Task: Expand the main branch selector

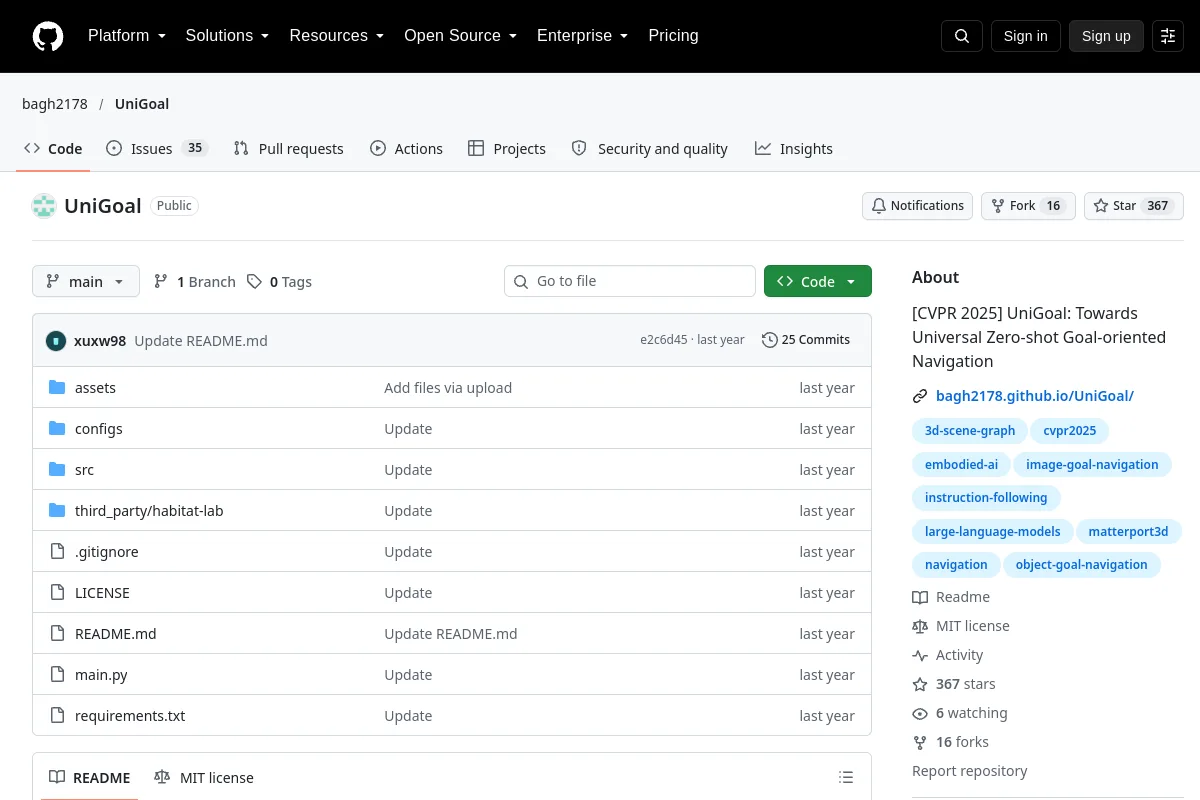Action: [x=86, y=282]
